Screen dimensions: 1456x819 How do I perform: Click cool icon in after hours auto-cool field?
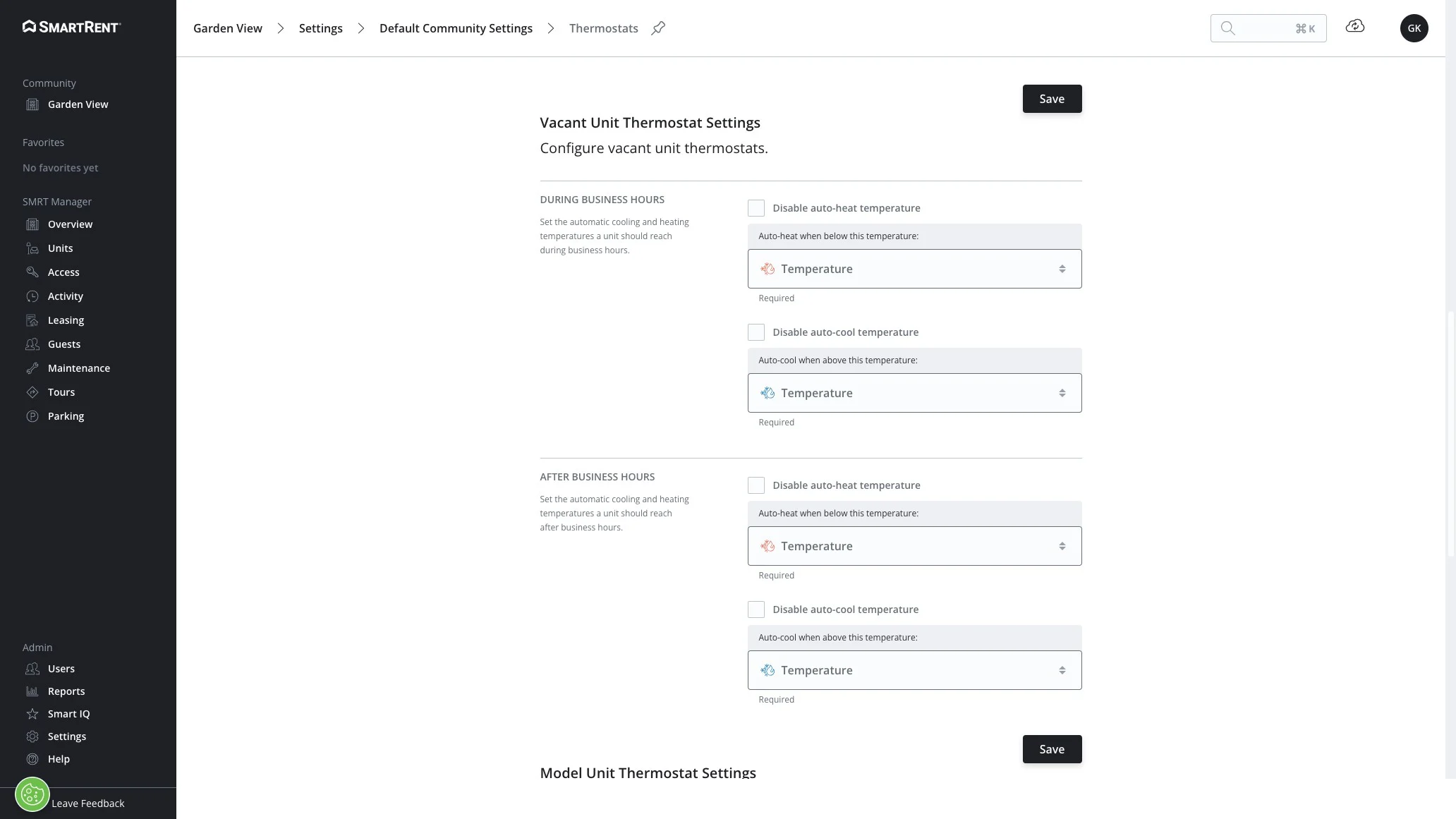(x=768, y=670)
